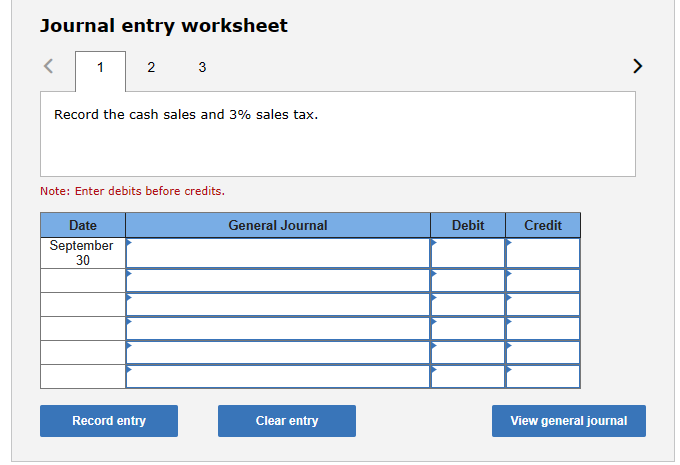This screenshot has height=465, width=680.
Task: Select the Debit cell in September 30 row
Action: (468, 253)
